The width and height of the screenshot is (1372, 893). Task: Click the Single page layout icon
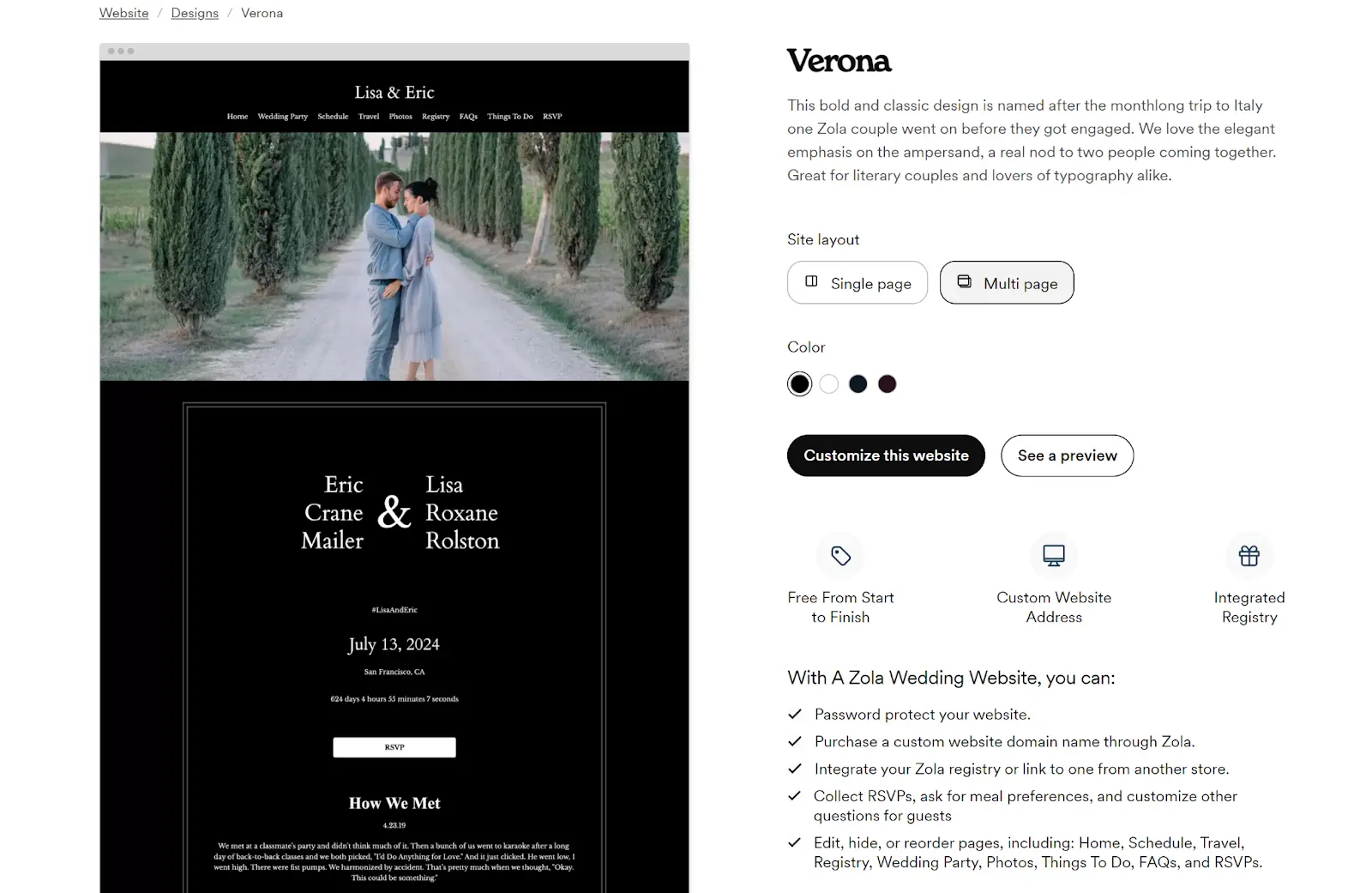coord(811,282)
